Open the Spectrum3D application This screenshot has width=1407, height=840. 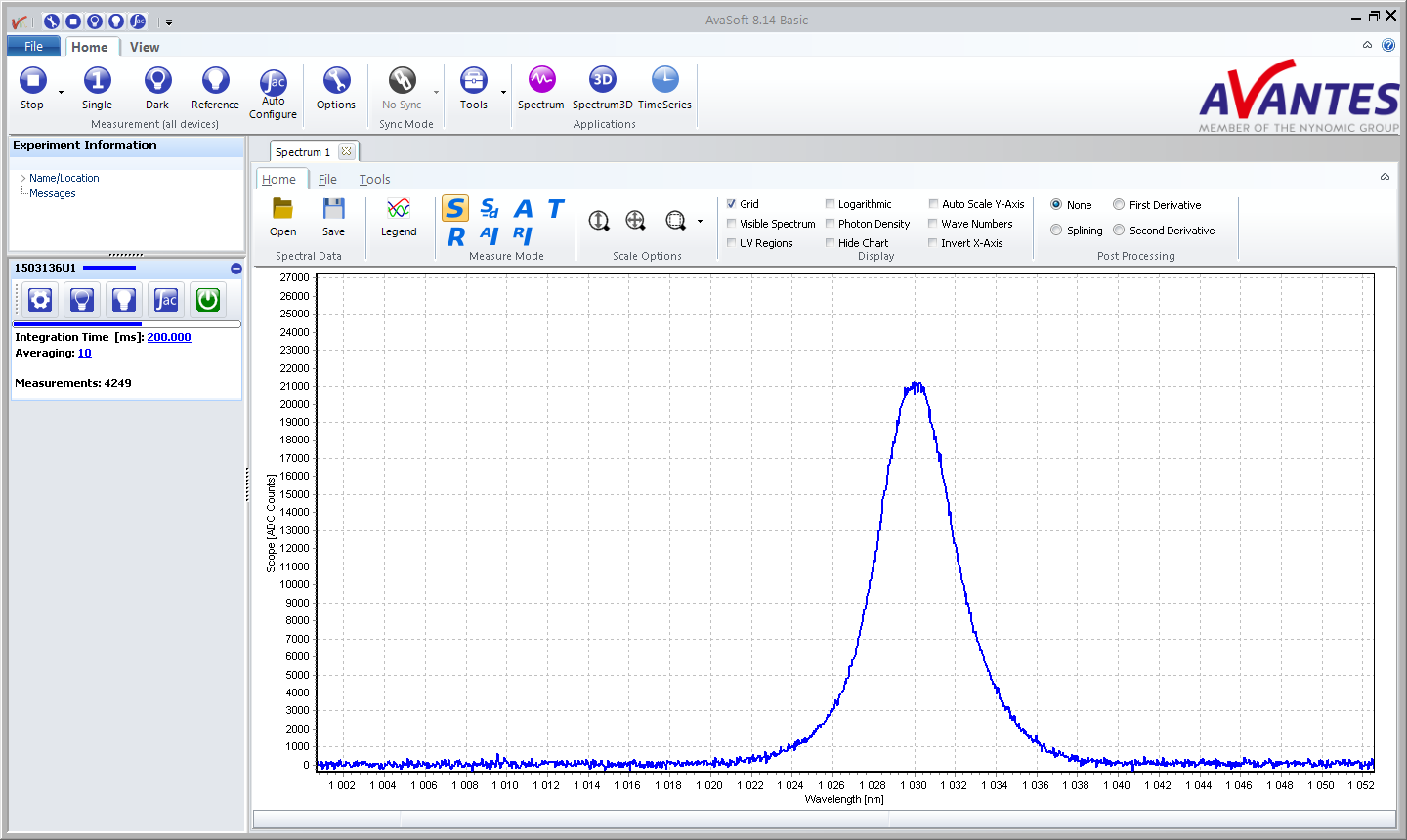[602, 81]
